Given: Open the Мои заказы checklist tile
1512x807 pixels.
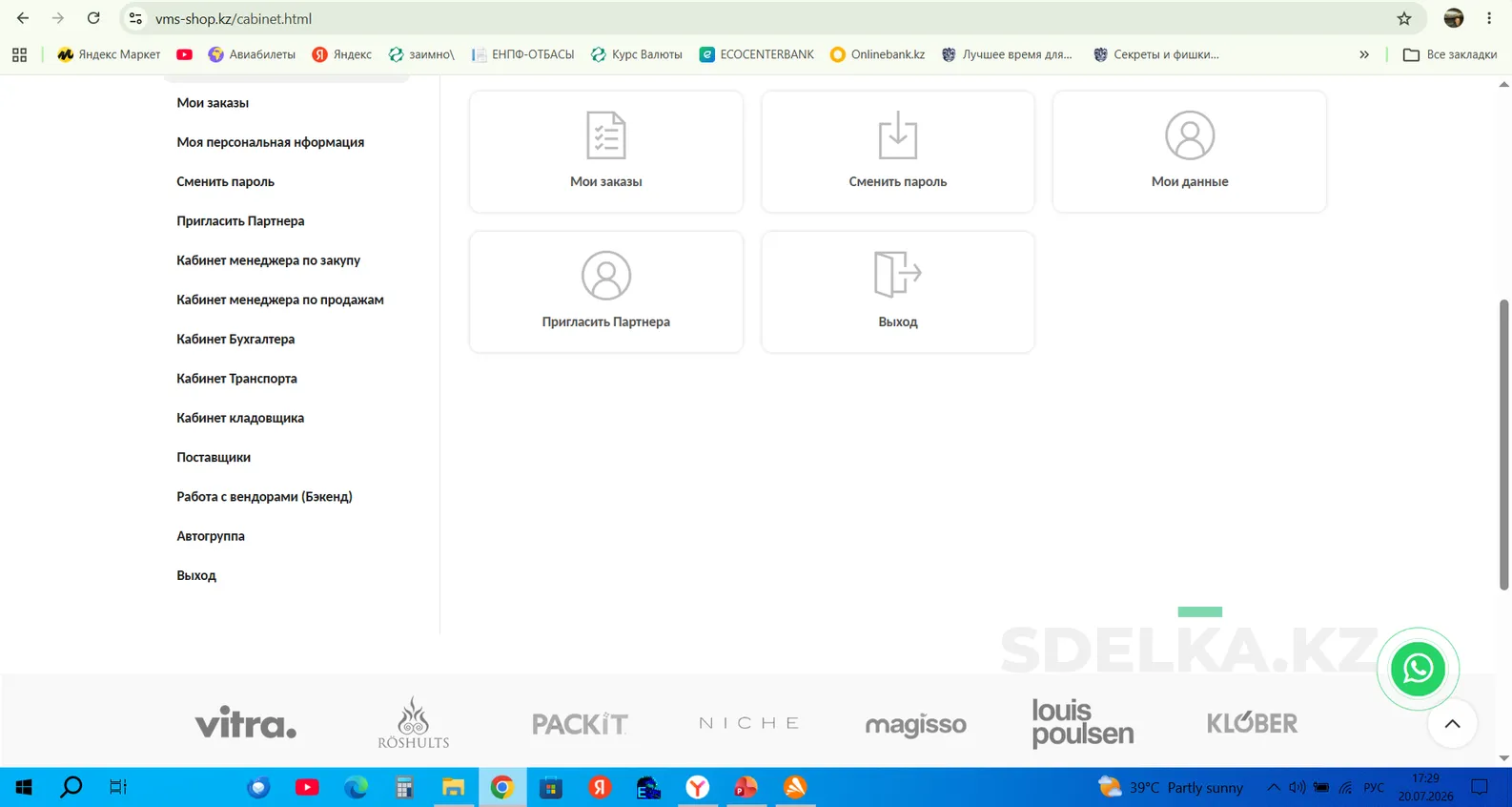Looking at the screenshot, I should coord(605,152).
